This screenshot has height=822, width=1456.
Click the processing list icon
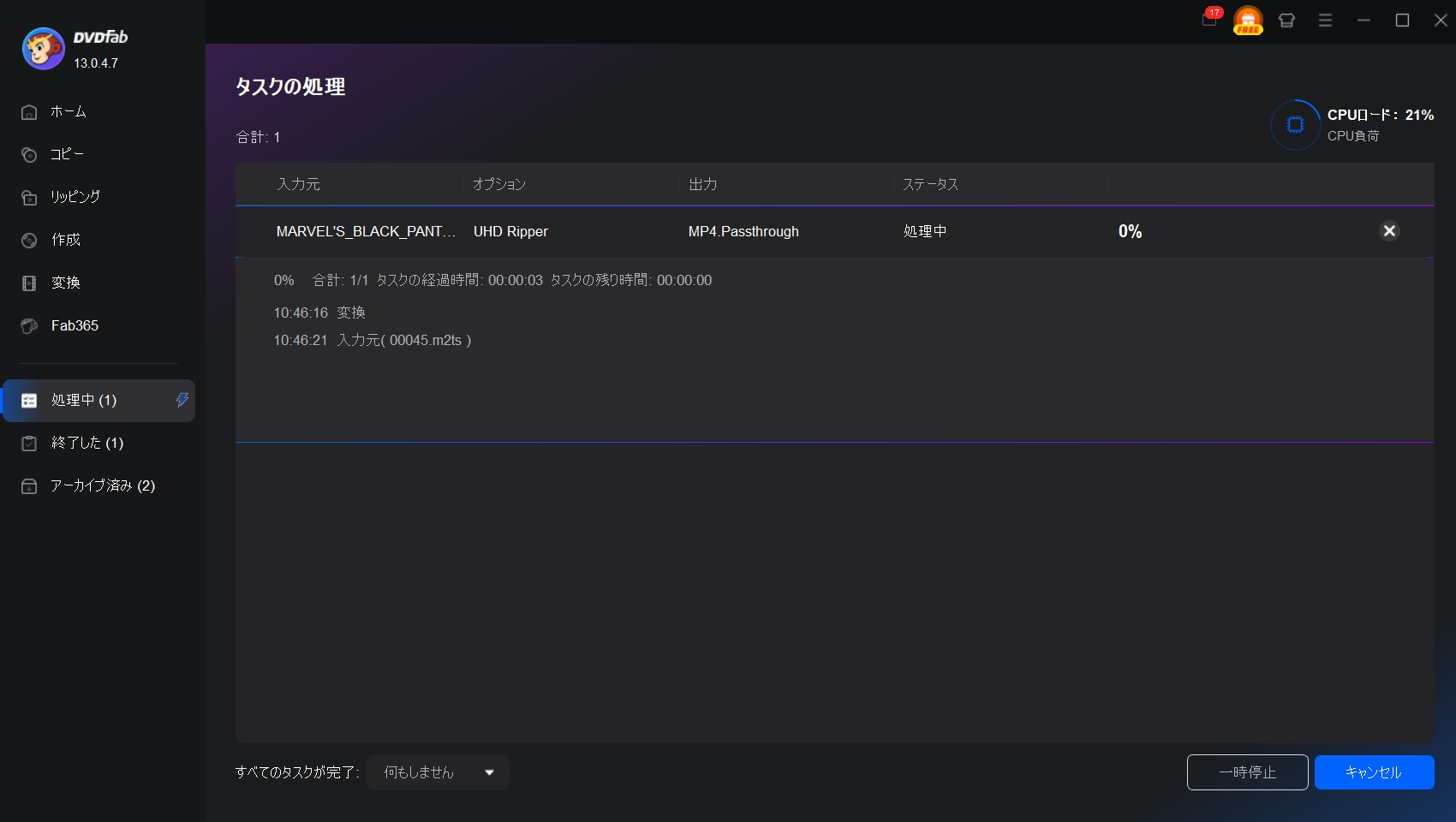point(29,401)
